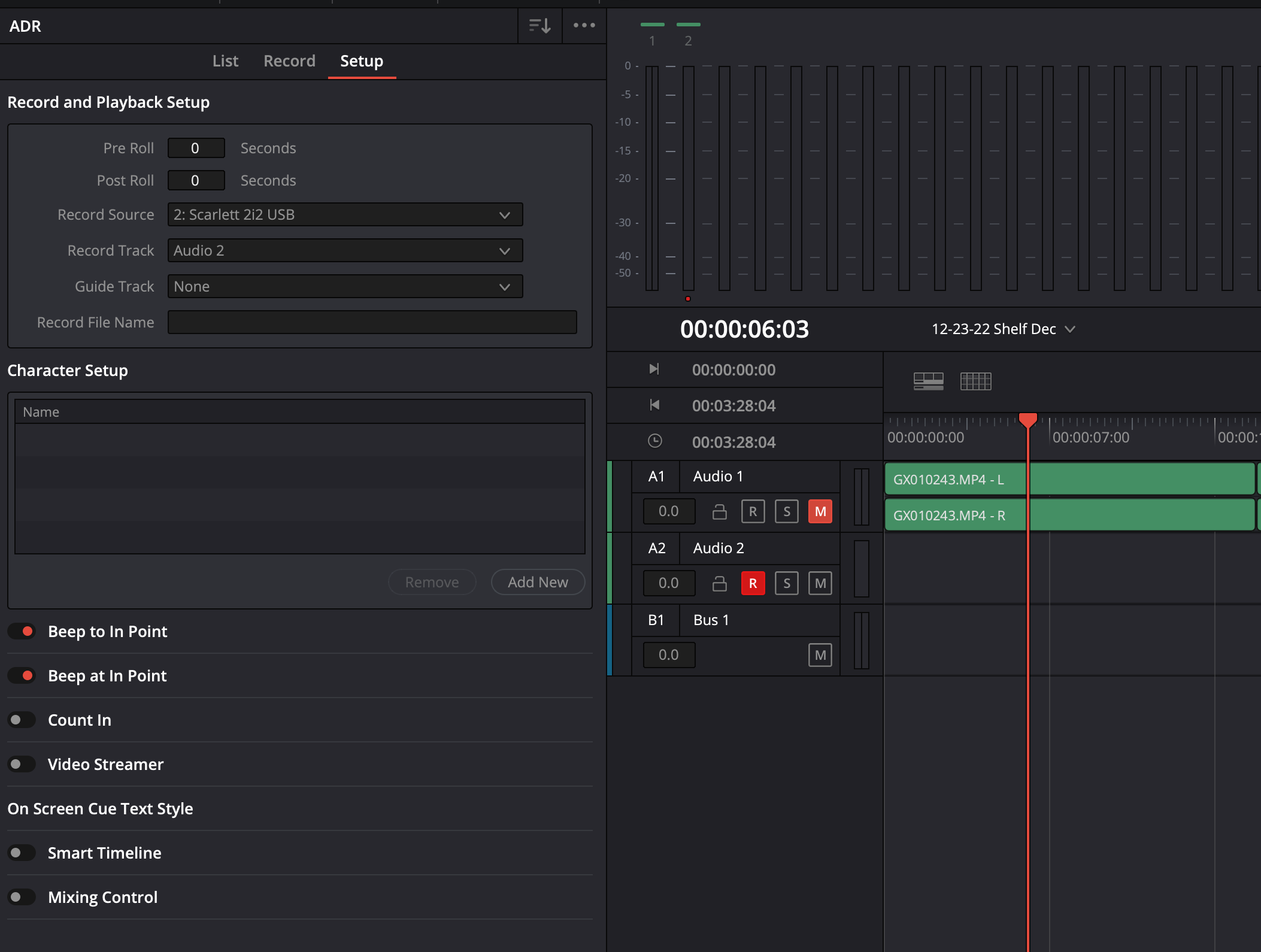Select the stacked timeline view icon
The image size is (1261, 952).
[x=928, y=381]
